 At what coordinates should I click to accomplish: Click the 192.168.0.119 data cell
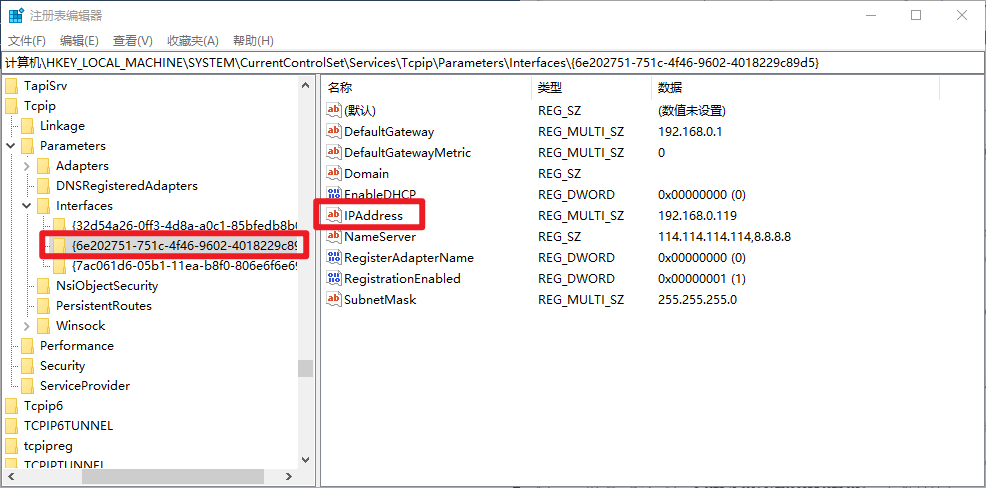pyautogui.click(x=697, y=216)
